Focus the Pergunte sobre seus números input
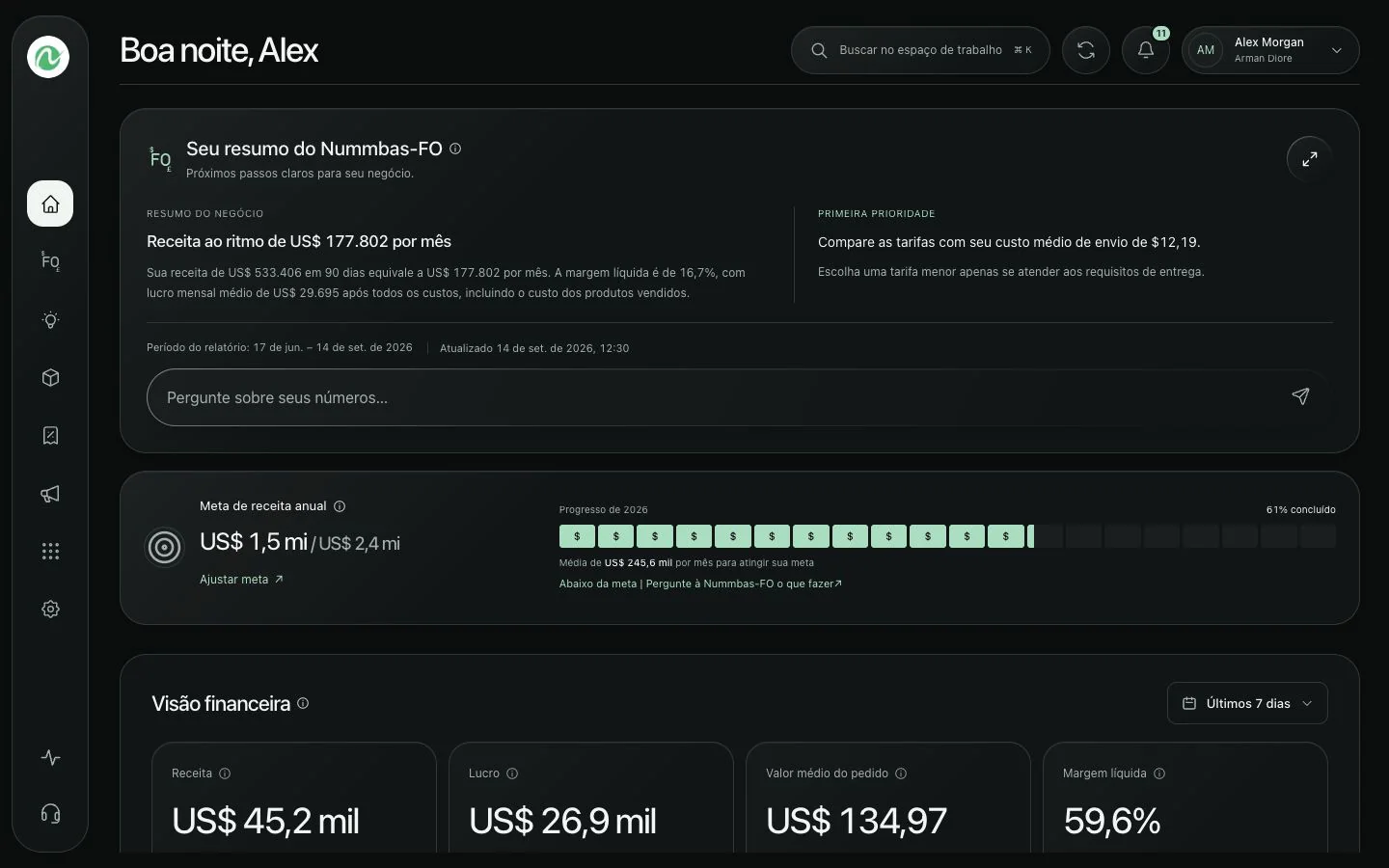Screen dimensions: 1389x868 (x=739, y=397)
